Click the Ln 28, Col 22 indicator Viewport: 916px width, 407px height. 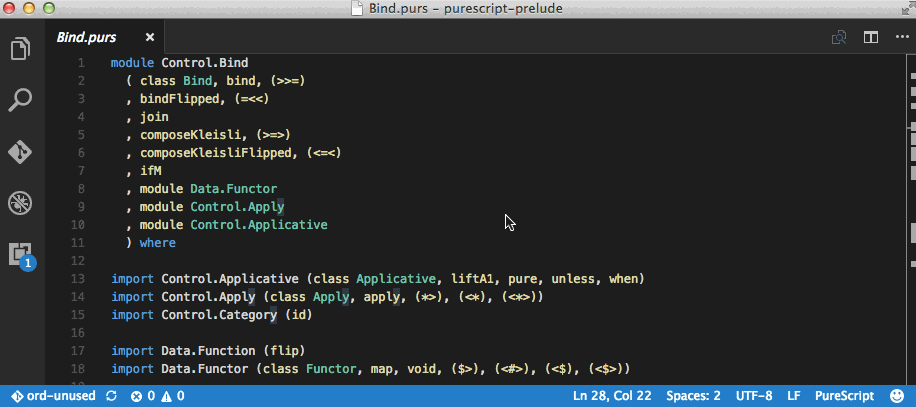coord(610,396)
